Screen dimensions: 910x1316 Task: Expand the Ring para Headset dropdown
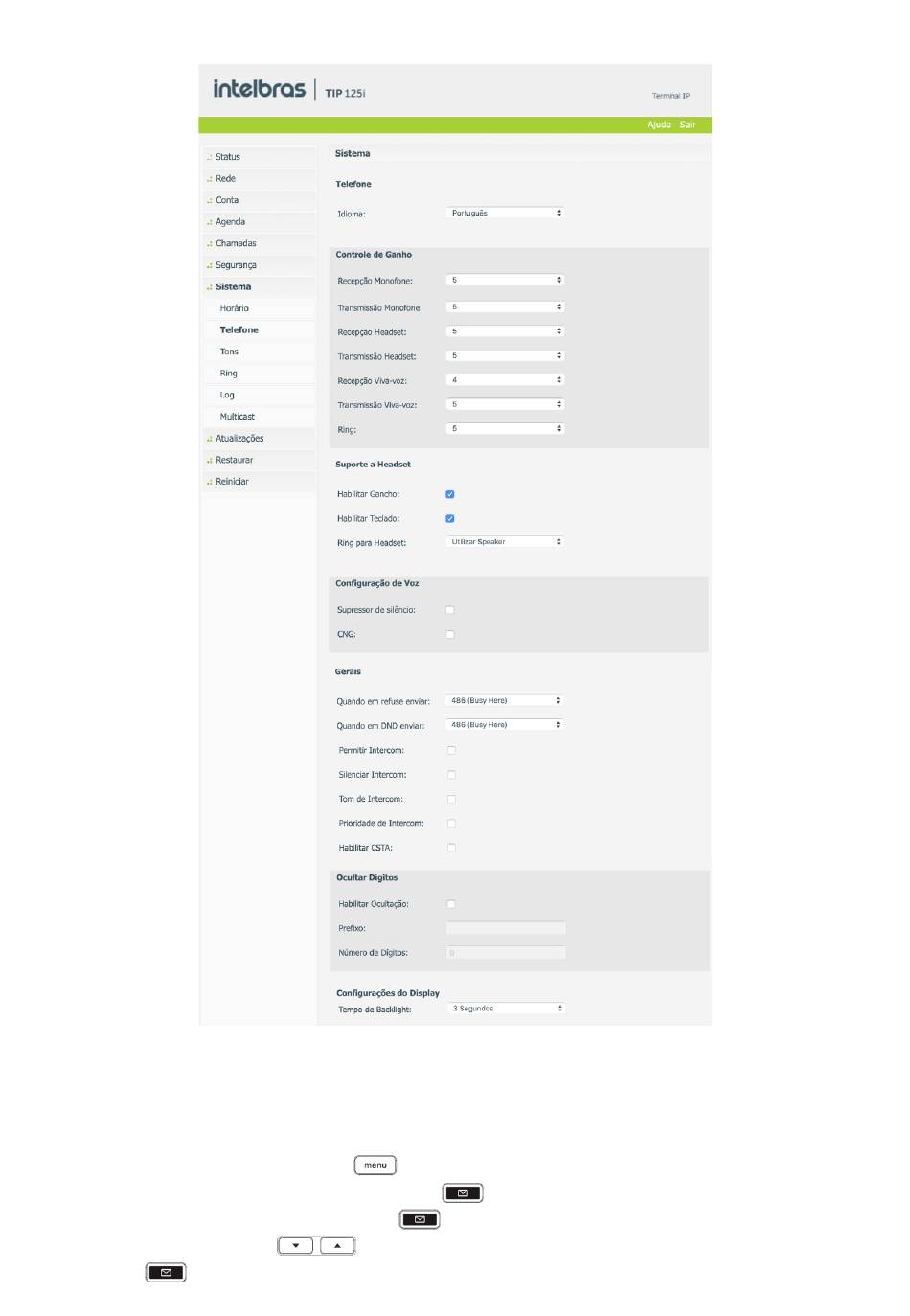click(x=506, y=542)
